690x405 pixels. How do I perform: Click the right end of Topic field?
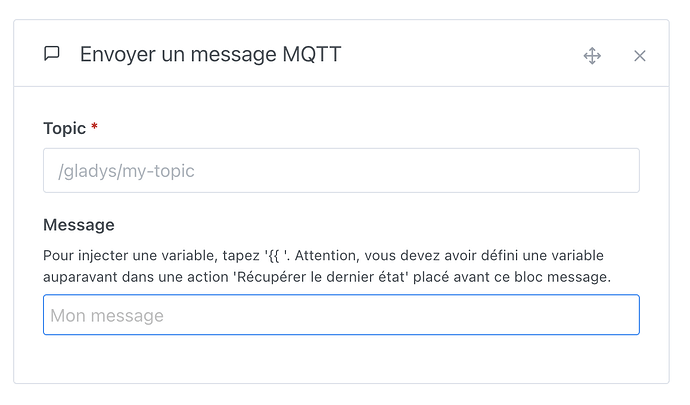pyautogui.click(x=620, y=171)
